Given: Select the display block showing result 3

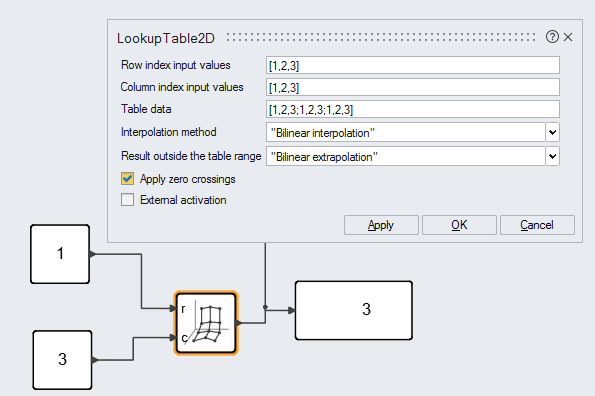Looking at the screenshot, I should tap(354, 310).
